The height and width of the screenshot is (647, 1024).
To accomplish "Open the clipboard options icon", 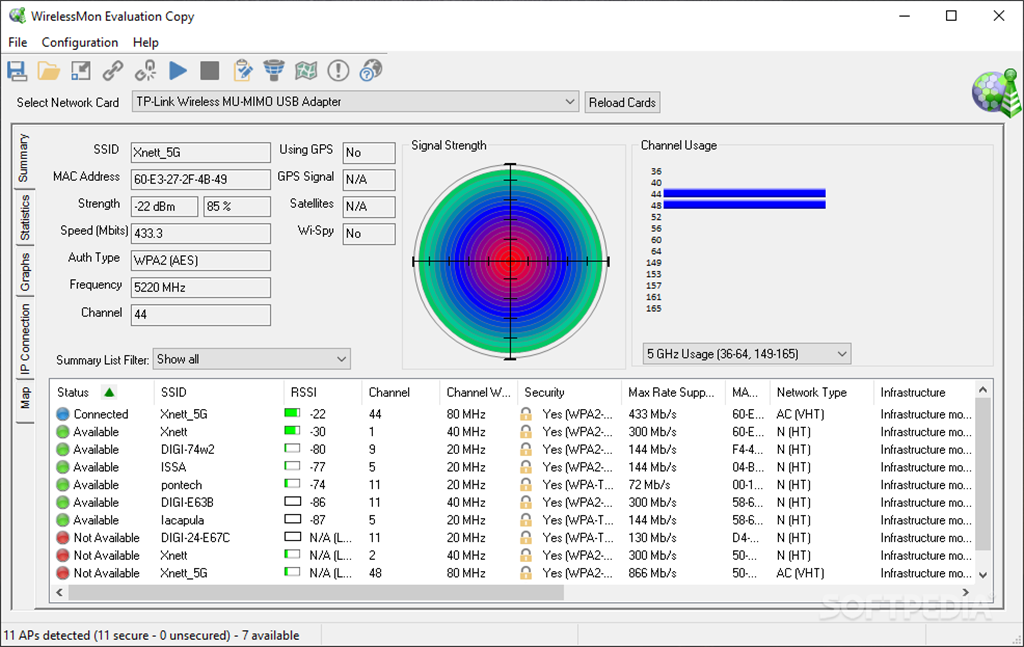I will [242, 71].
